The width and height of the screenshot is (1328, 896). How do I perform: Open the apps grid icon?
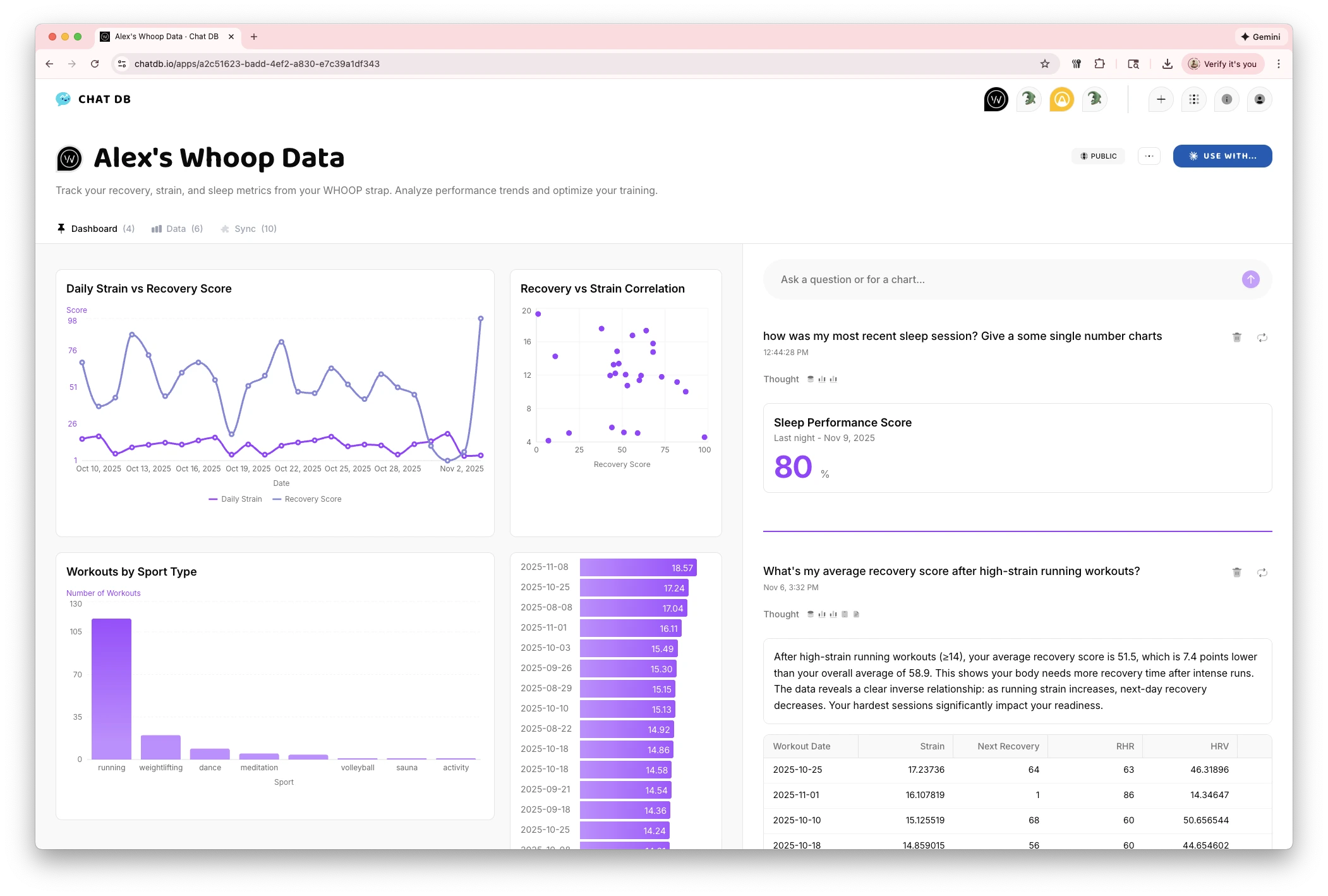1193,99
